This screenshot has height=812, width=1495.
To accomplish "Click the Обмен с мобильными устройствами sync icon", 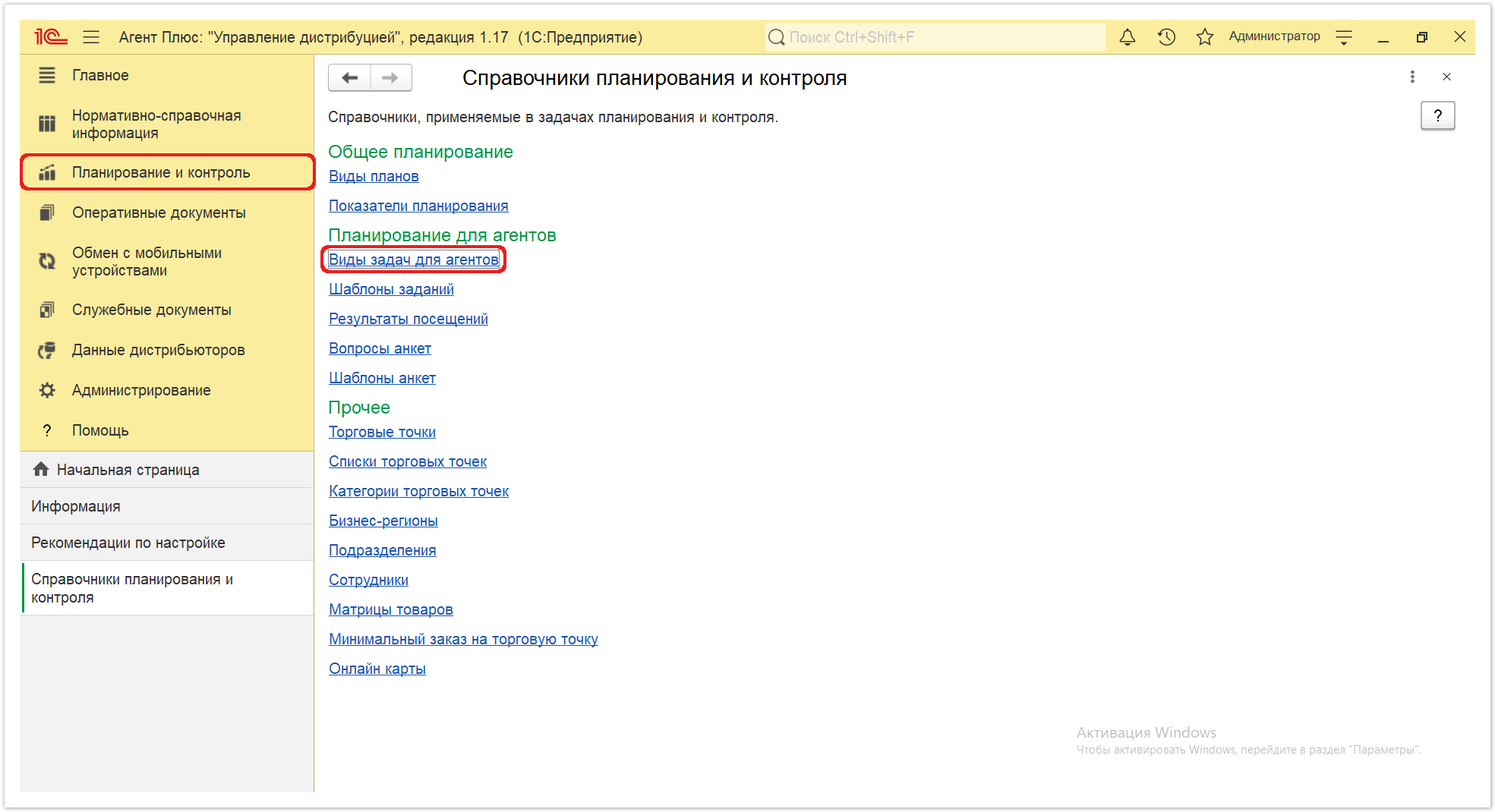I will pos(47,261).
